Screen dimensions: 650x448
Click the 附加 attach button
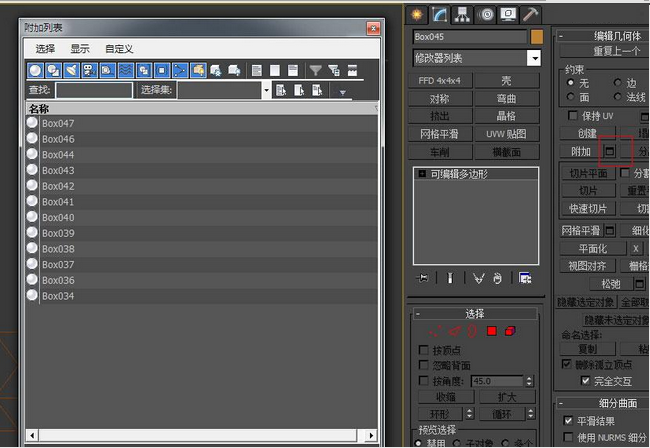point(580,152)
